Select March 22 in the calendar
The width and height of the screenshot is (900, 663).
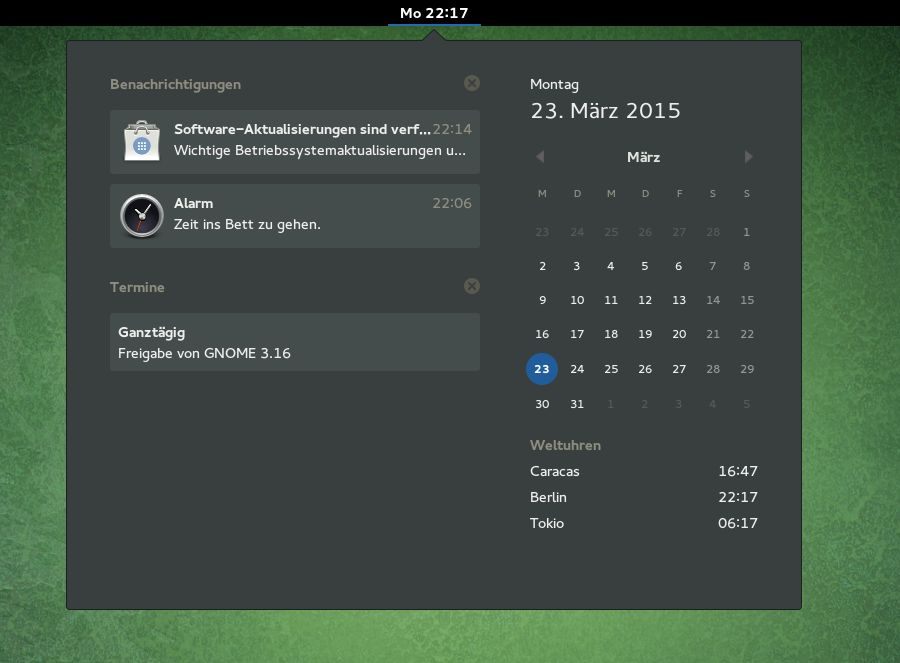tap(747, 334)
